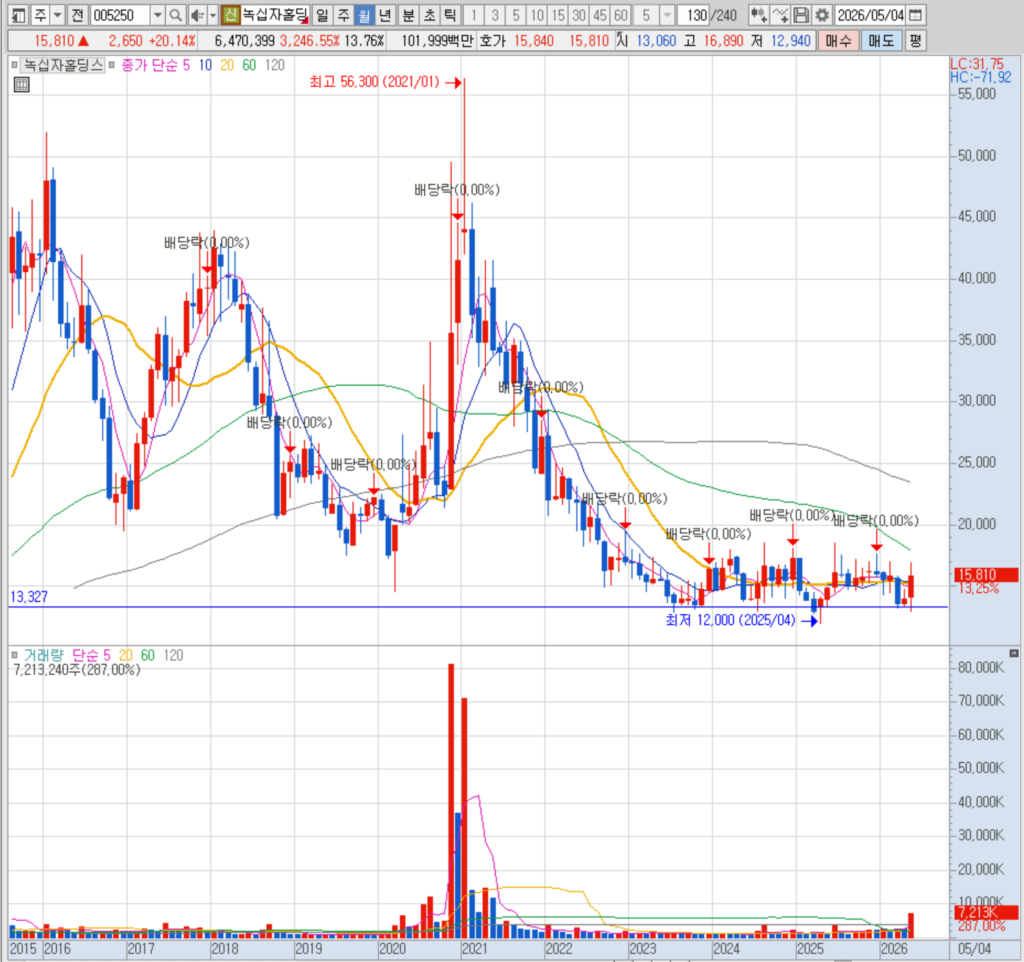Select monthly chart '월' period
This screenshot has height=962, width=1024.
pos(364,15)
